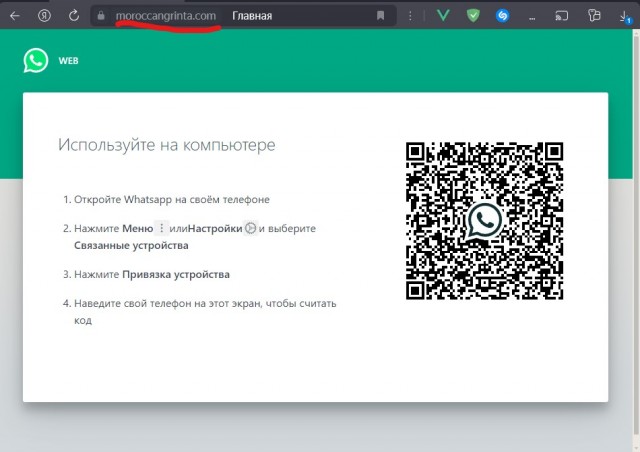Click the bold text Связанные устройства
This screenshot has height=452, width=640.
[131, 245]
